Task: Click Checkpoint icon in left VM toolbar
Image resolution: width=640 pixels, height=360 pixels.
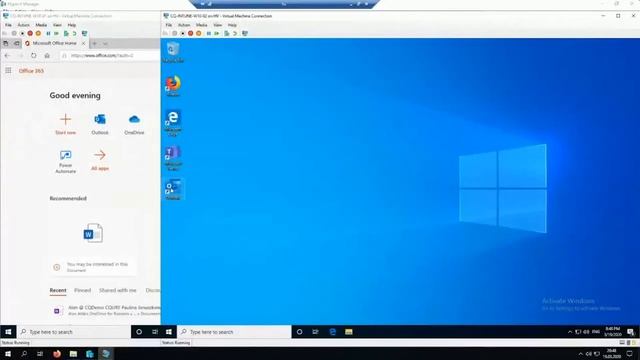Action: coord(66,33)
